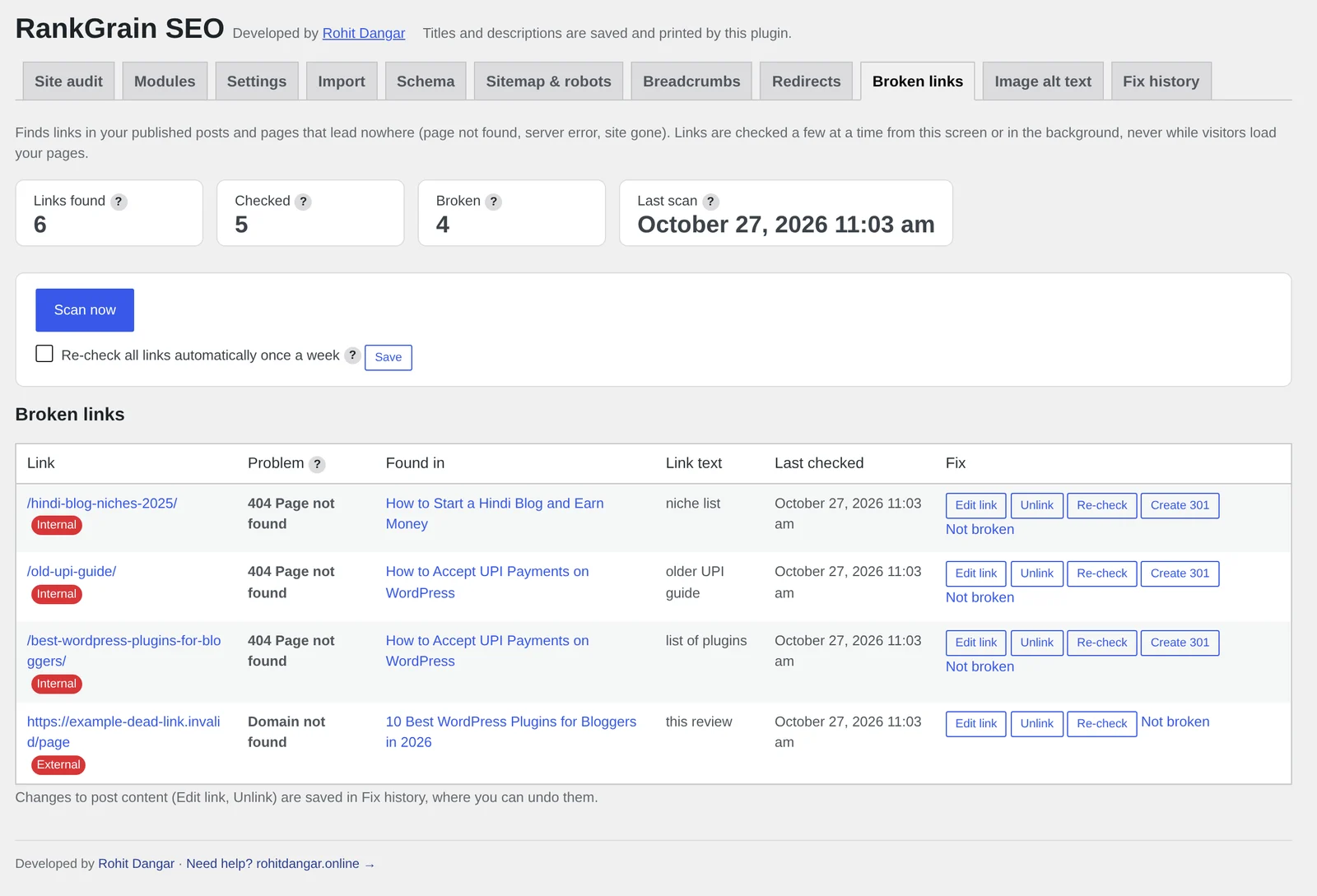Open help icon beside Problem column header
Image resolution: width=1317 pixels, height=896 pixels.
pos(317,464)
